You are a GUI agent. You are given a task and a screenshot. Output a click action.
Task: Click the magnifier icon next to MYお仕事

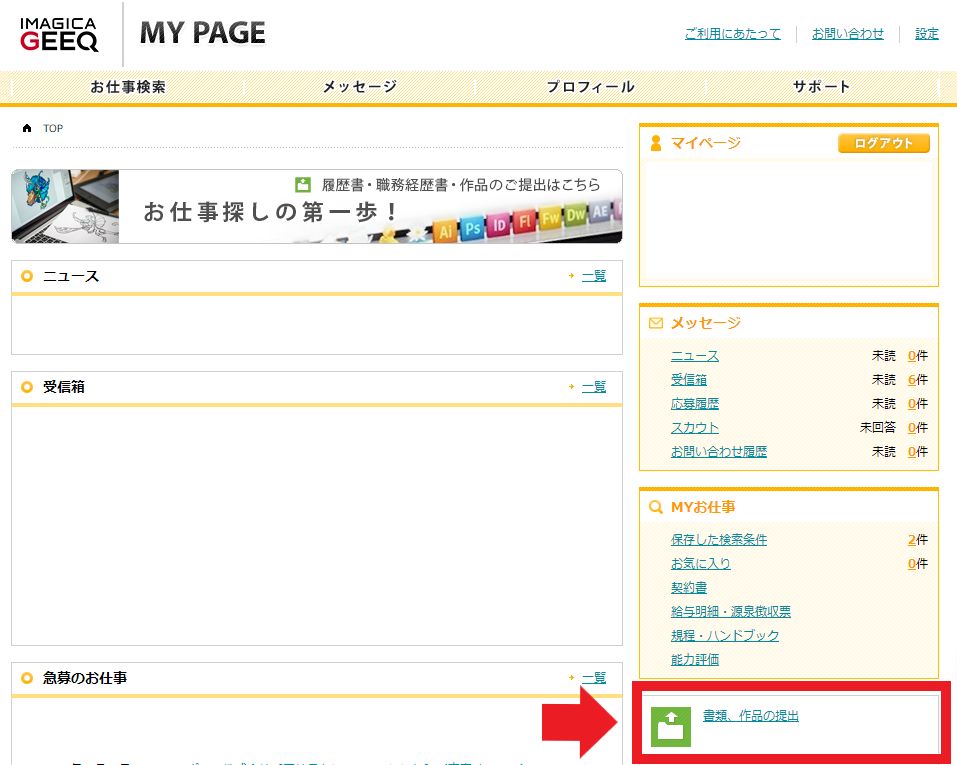coord(656,507)
